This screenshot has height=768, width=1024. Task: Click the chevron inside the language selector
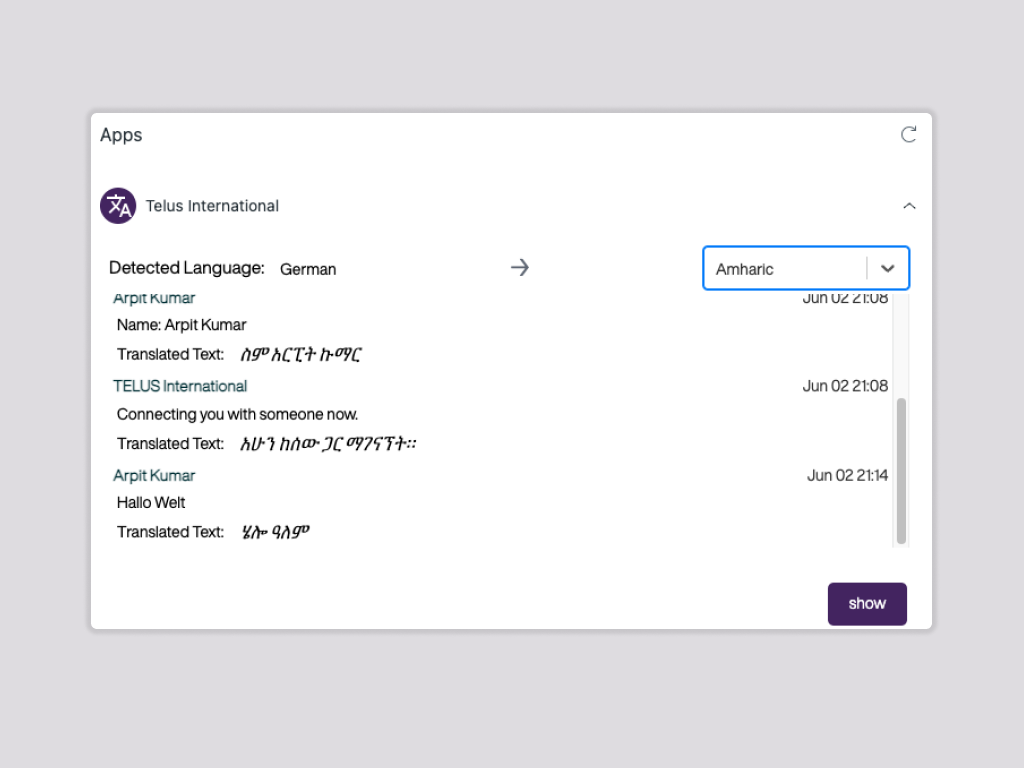(x=888, y=268)
